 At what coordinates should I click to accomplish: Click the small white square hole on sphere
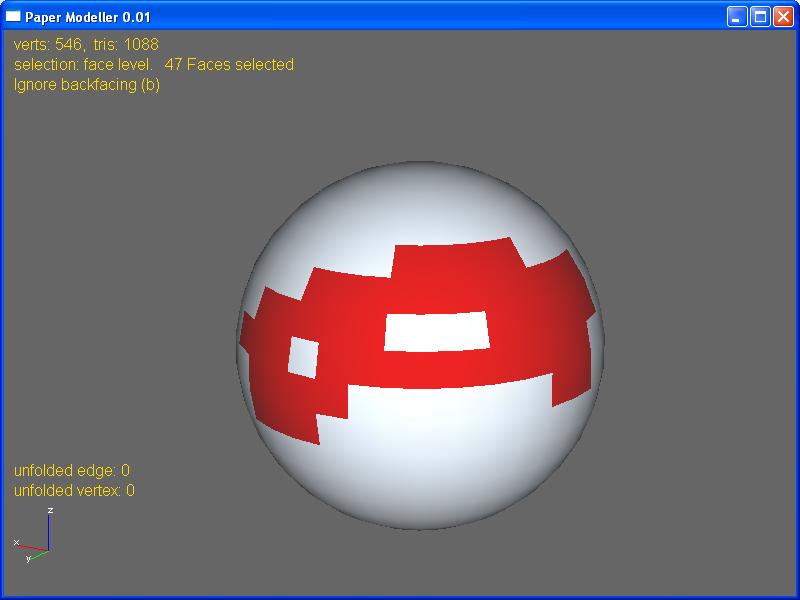tap(303, 357)
